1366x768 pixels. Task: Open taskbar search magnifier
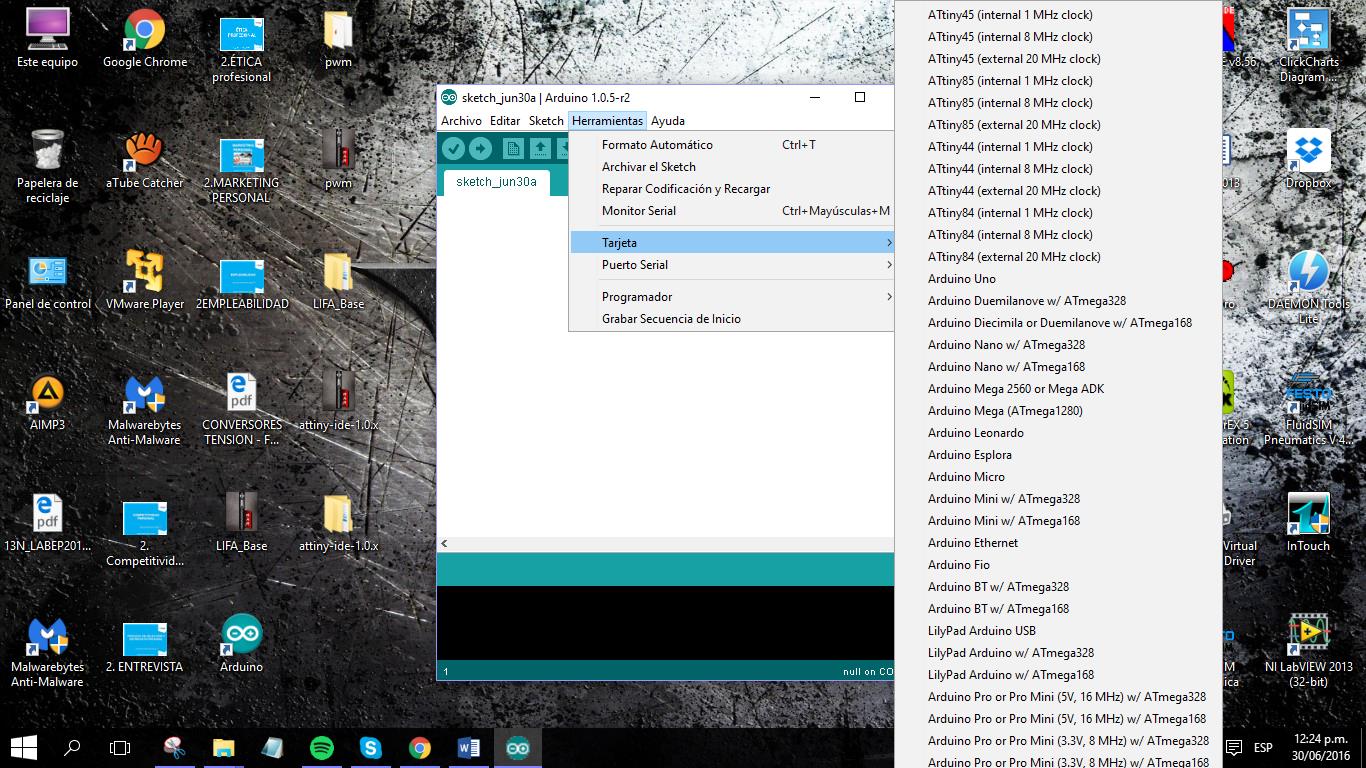(x=72, y=747)
